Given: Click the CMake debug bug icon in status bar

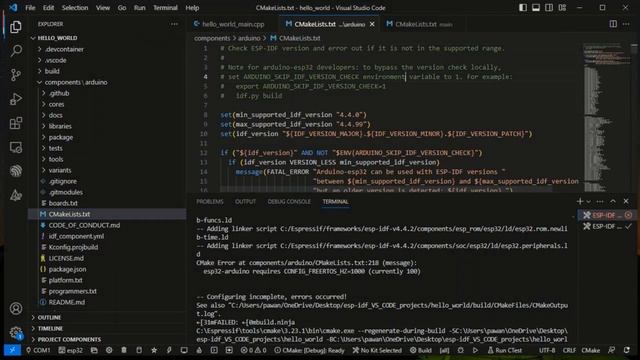Looking at the screenshot, I should click(x=460, y=350).
